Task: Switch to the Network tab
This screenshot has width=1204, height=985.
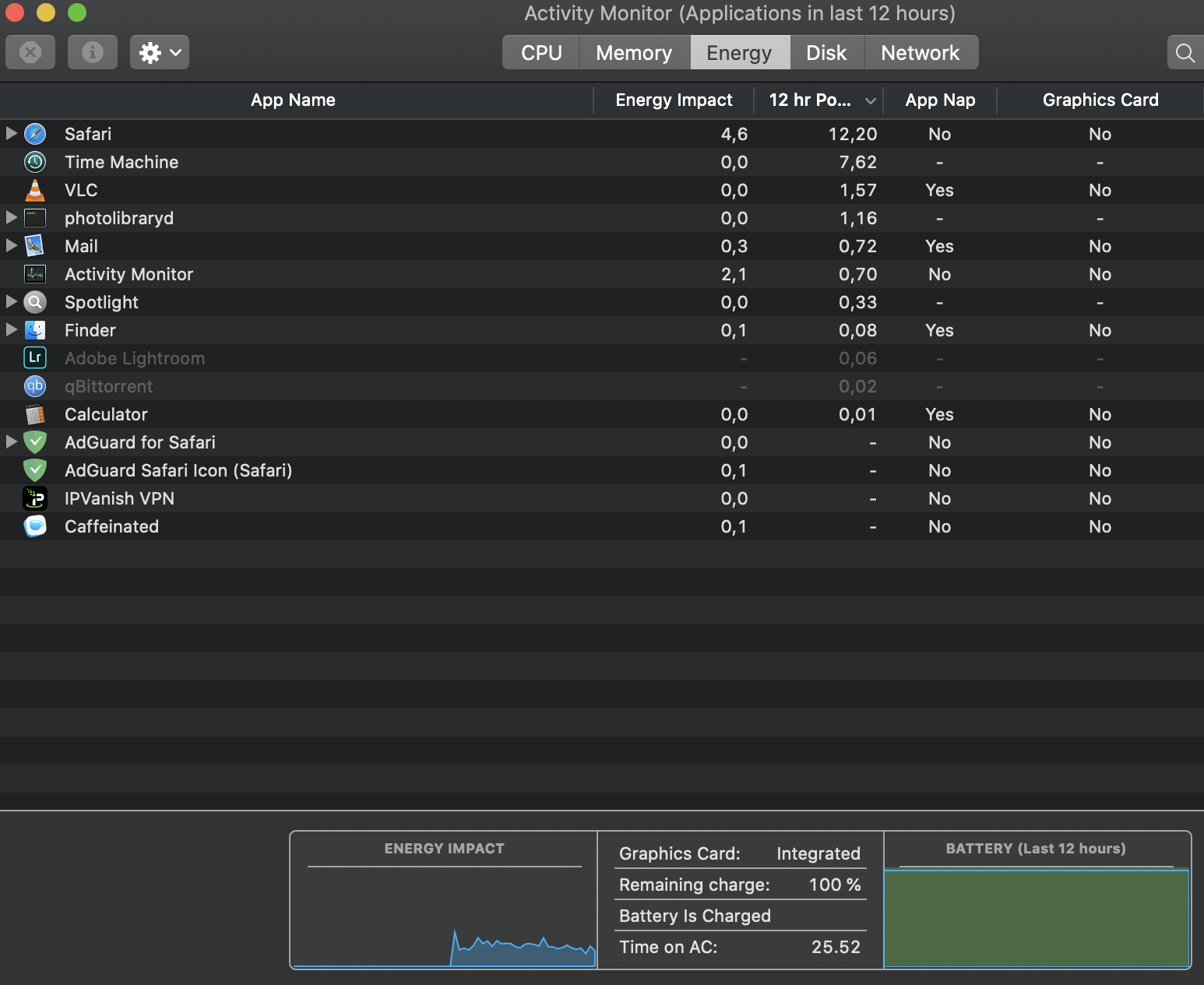Action: (x=921, y=52)
